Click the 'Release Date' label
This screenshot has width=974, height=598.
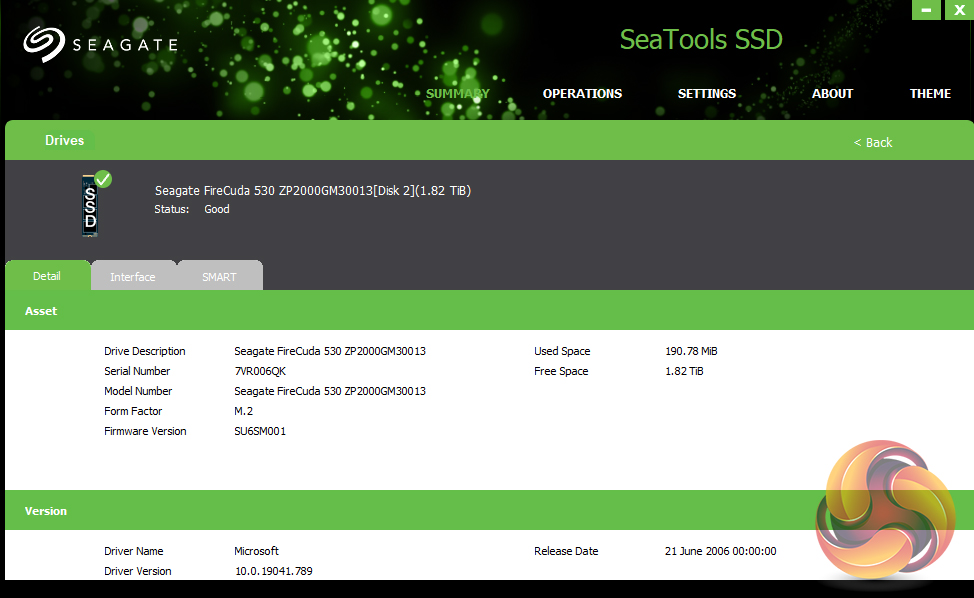click(566, 551)
